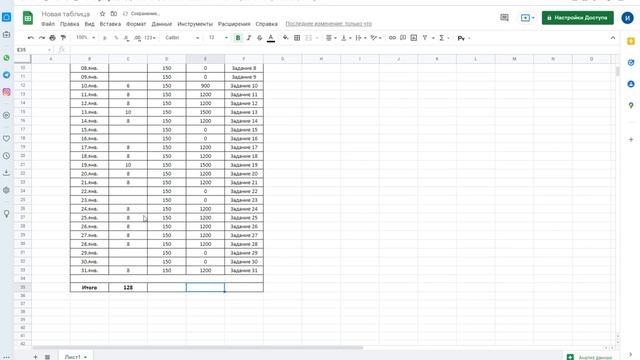Open the Анализ данных explore button
Screen dimensions: 640x360
pos(590,357)
